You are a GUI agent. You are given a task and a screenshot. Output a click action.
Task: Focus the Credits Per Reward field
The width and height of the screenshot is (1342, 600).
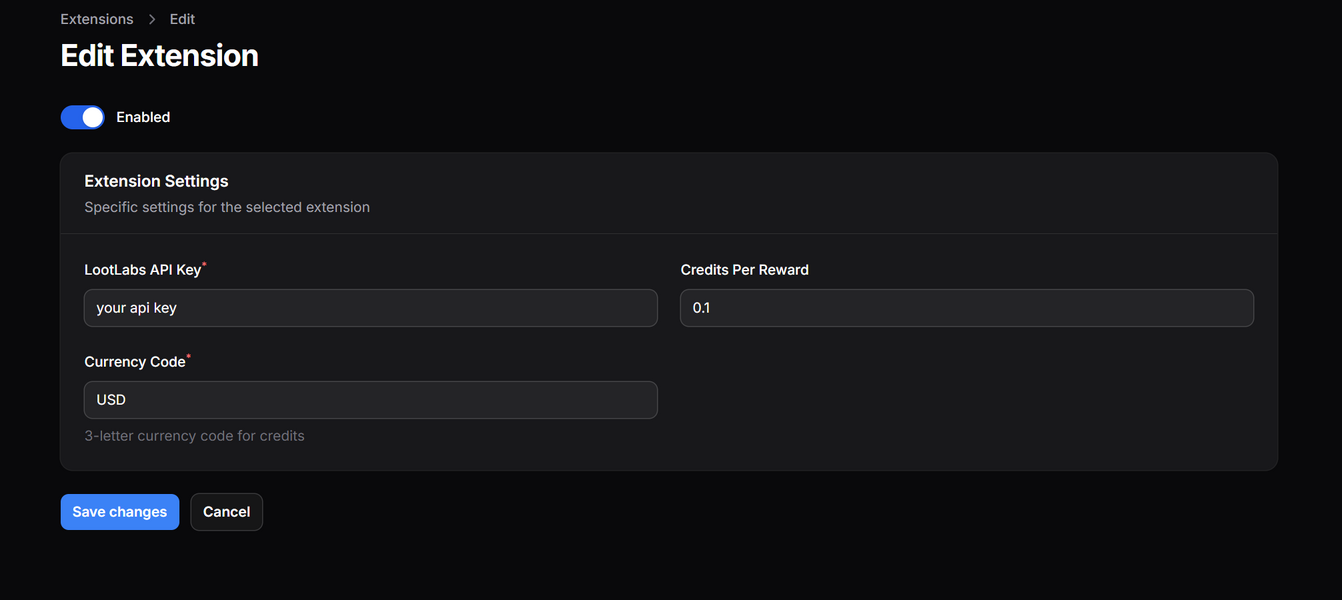tap(967, 308)
